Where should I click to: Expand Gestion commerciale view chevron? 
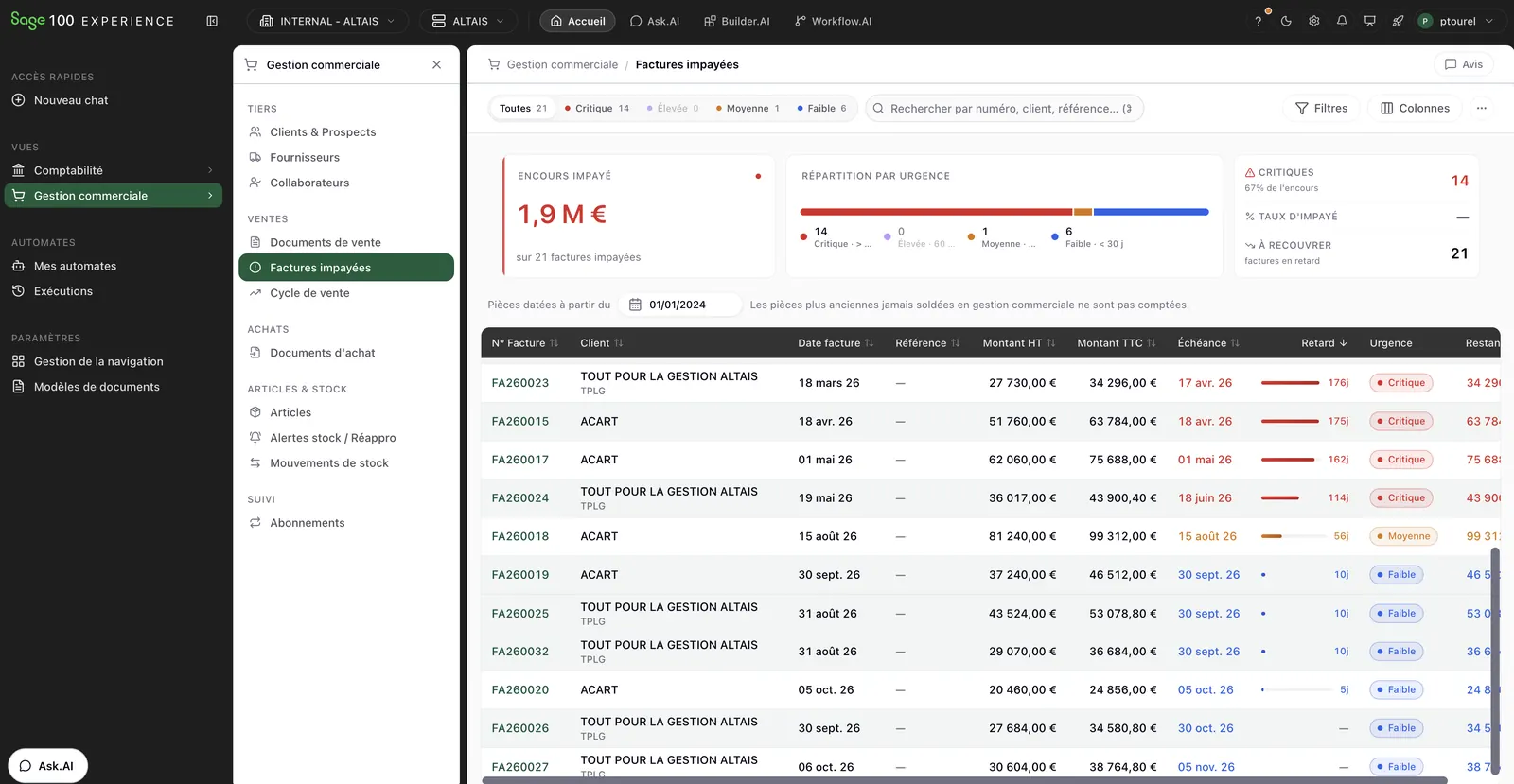pos(210,196)
